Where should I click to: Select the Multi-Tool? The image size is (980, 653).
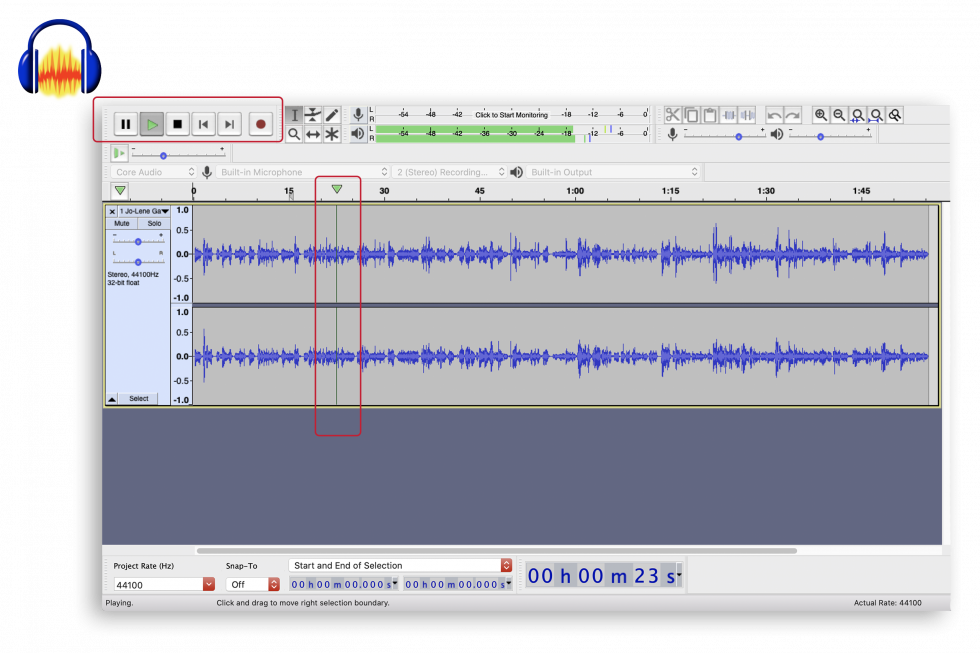coord(332,133)
